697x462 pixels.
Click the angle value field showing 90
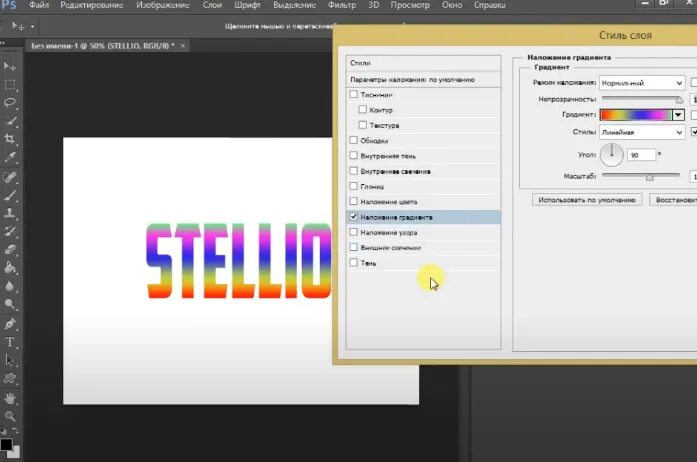(641, 155)
